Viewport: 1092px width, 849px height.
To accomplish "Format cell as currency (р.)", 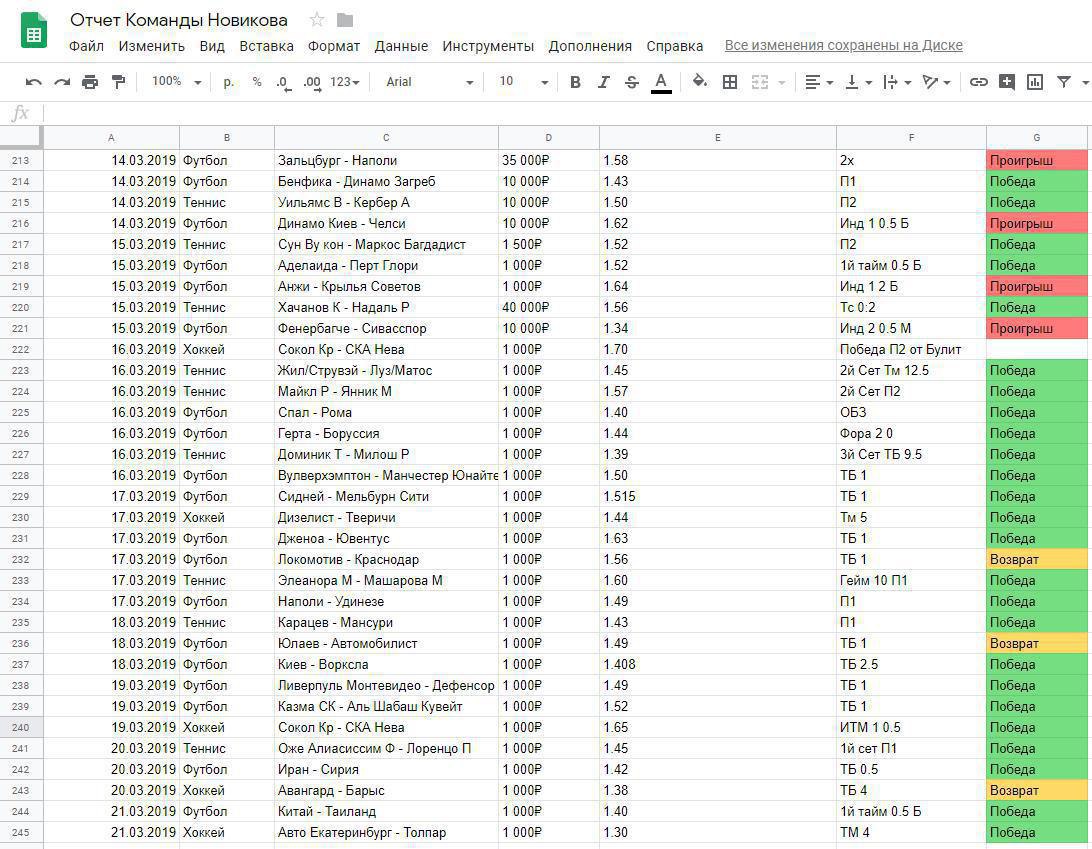I will tap(228, 82).
